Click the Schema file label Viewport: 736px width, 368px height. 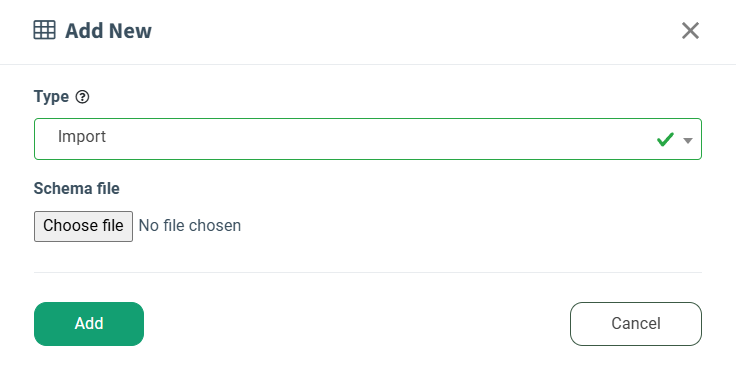tap(77, 188)
